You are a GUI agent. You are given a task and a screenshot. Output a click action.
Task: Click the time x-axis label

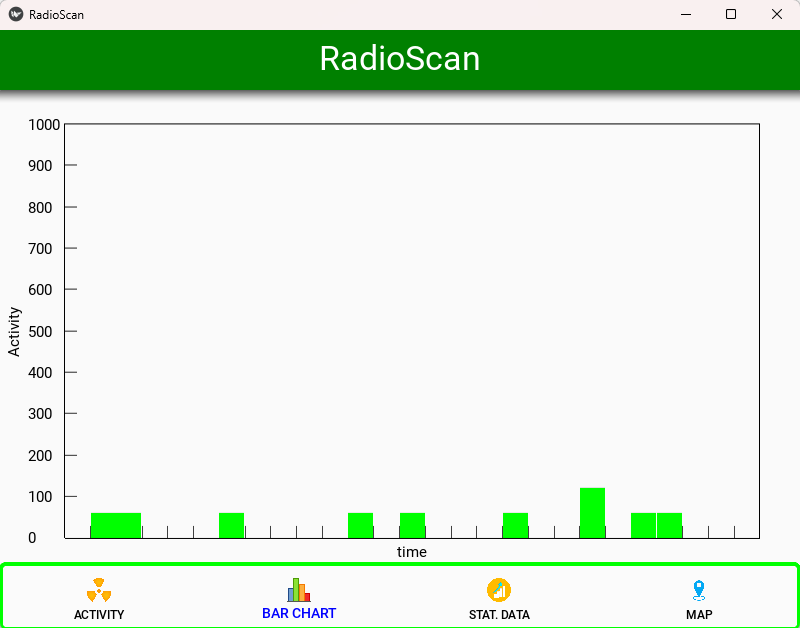(411, 552)
